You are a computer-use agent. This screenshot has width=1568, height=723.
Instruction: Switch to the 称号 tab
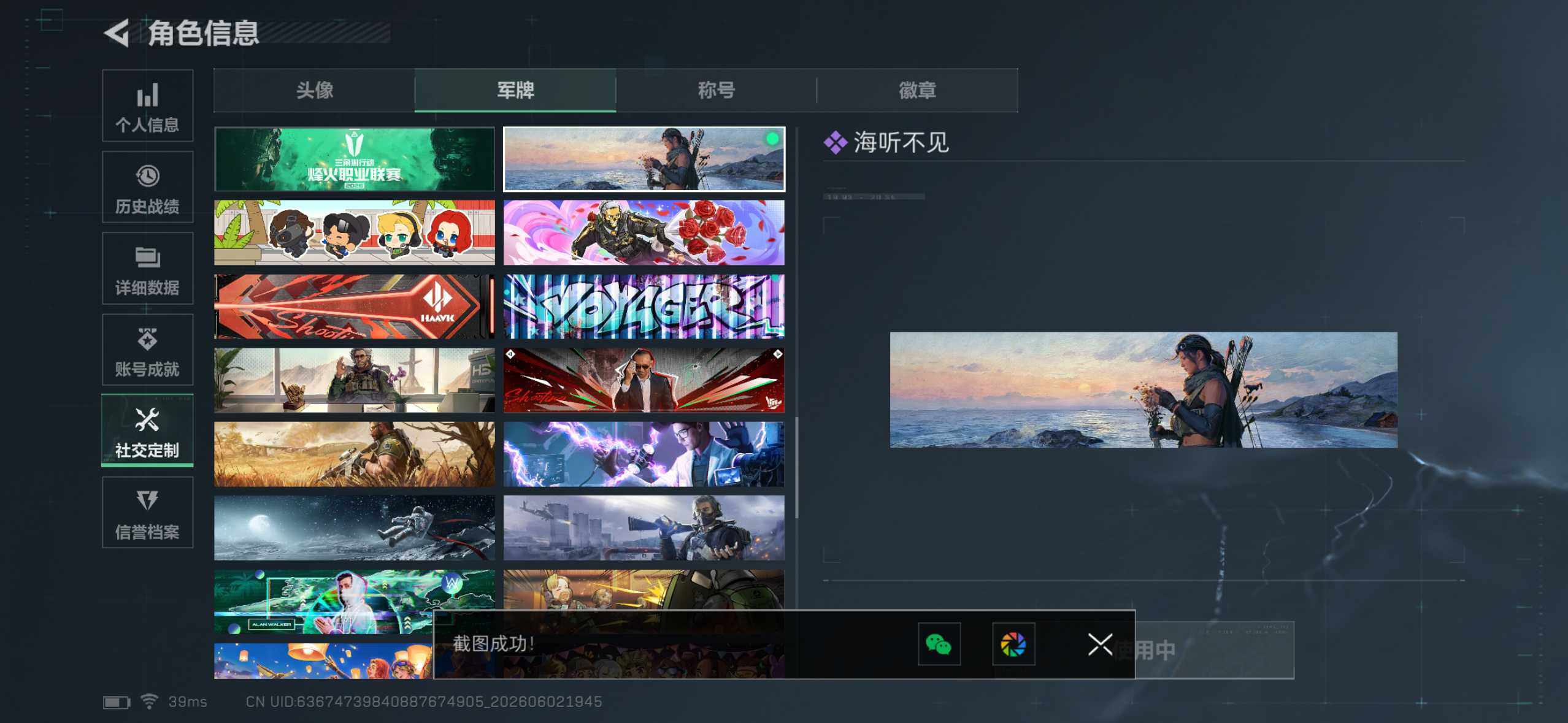[716, 90]
